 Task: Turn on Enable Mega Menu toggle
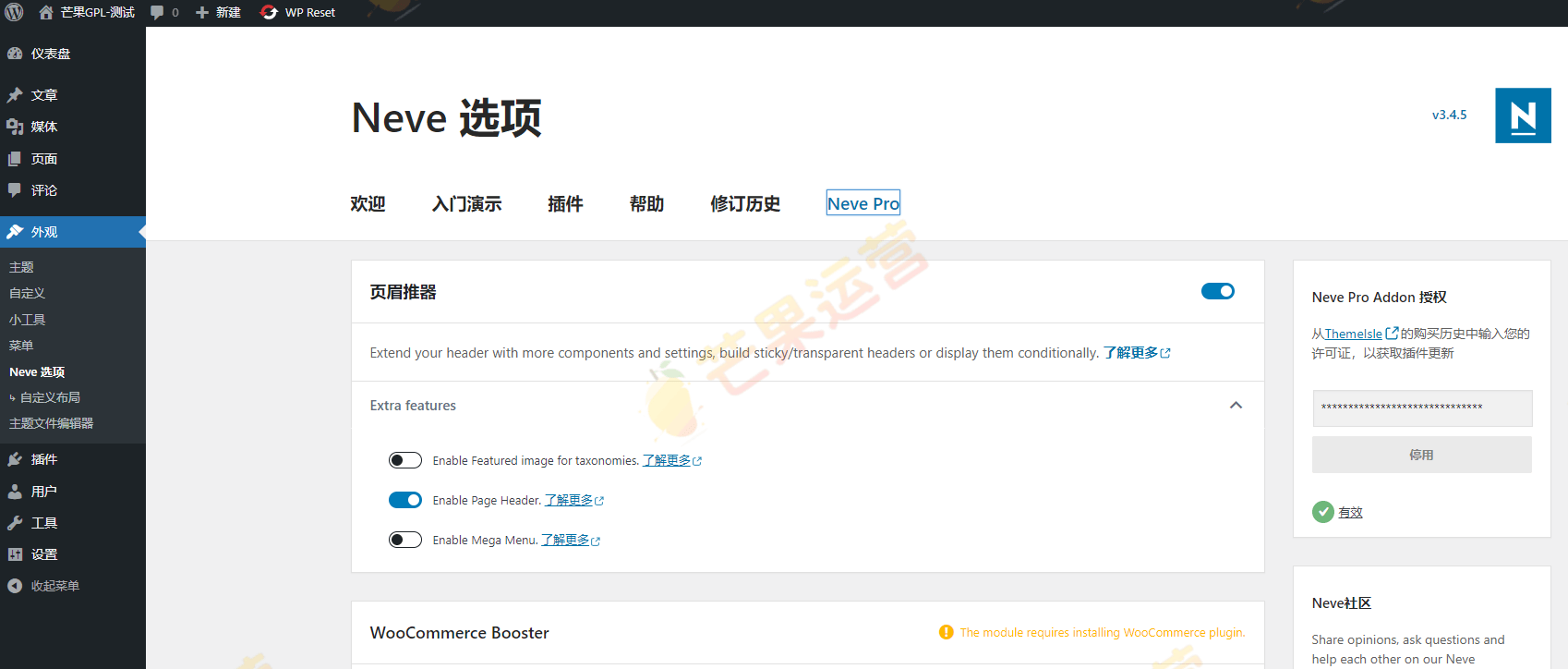pyautogui.click(x=405, y=540)
